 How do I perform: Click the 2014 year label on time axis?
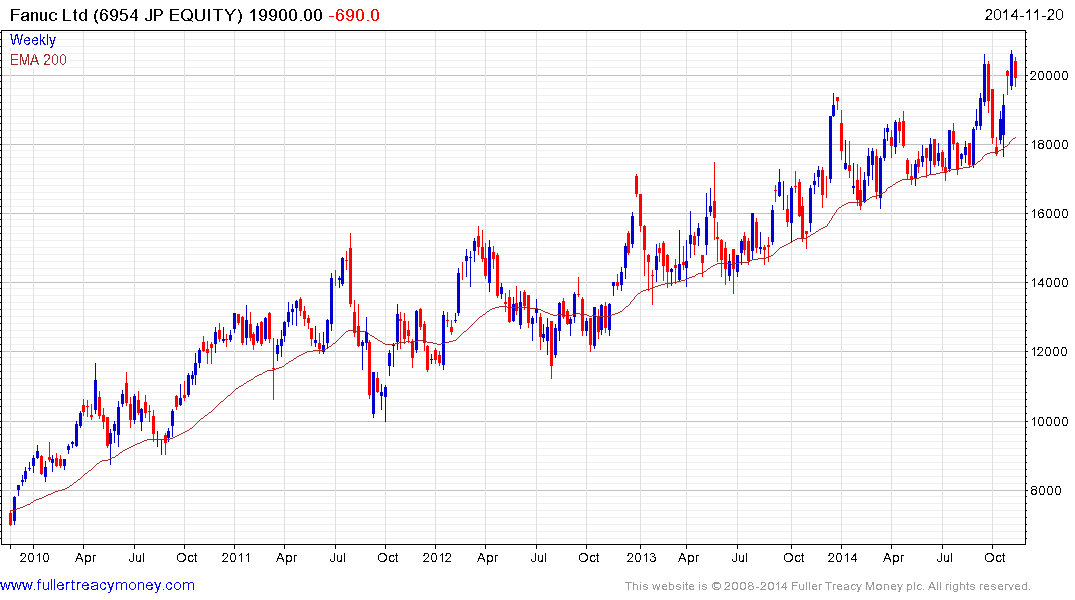(x=842, y=557)
